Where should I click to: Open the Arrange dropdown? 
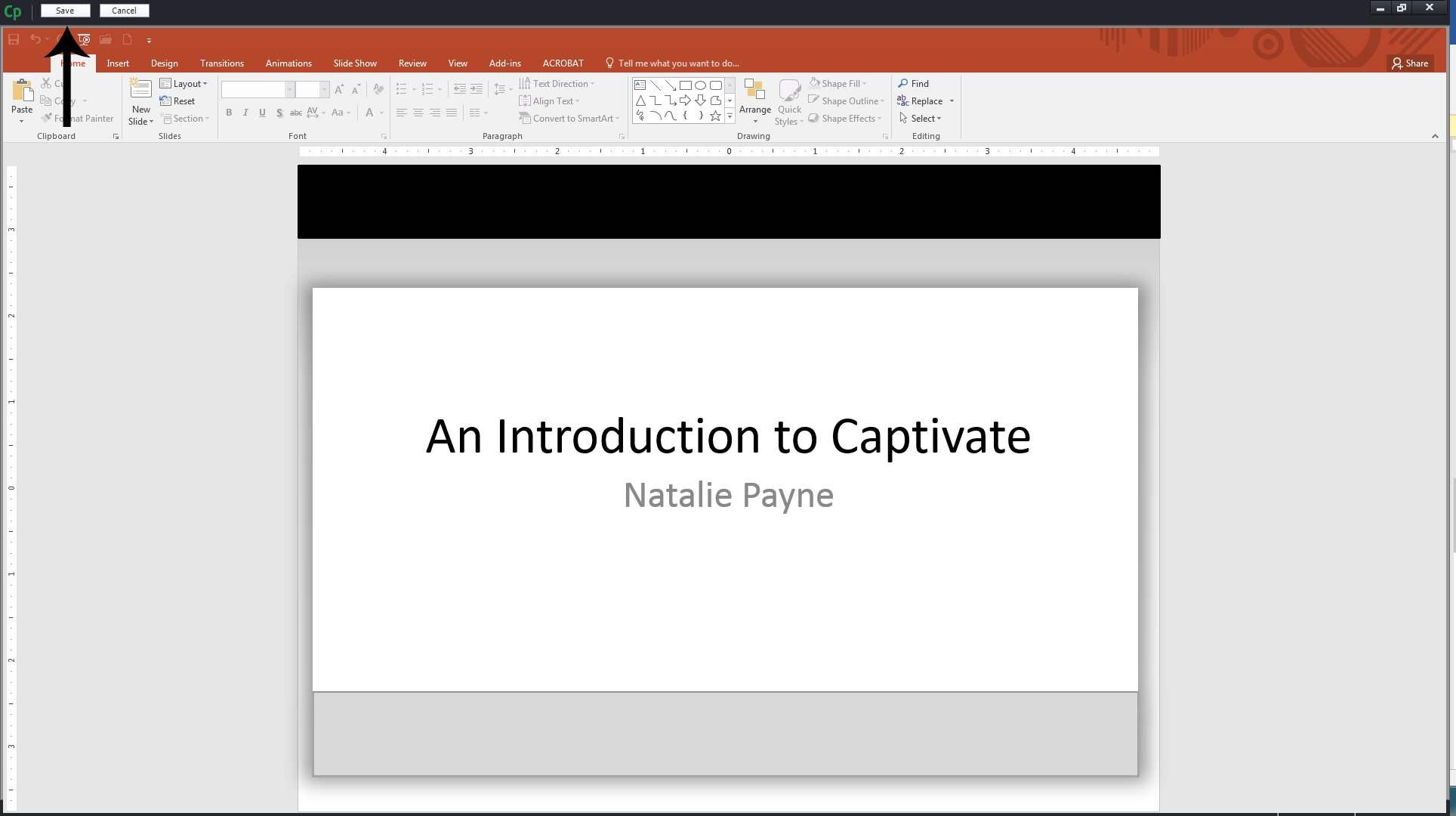tap(755, 101)
